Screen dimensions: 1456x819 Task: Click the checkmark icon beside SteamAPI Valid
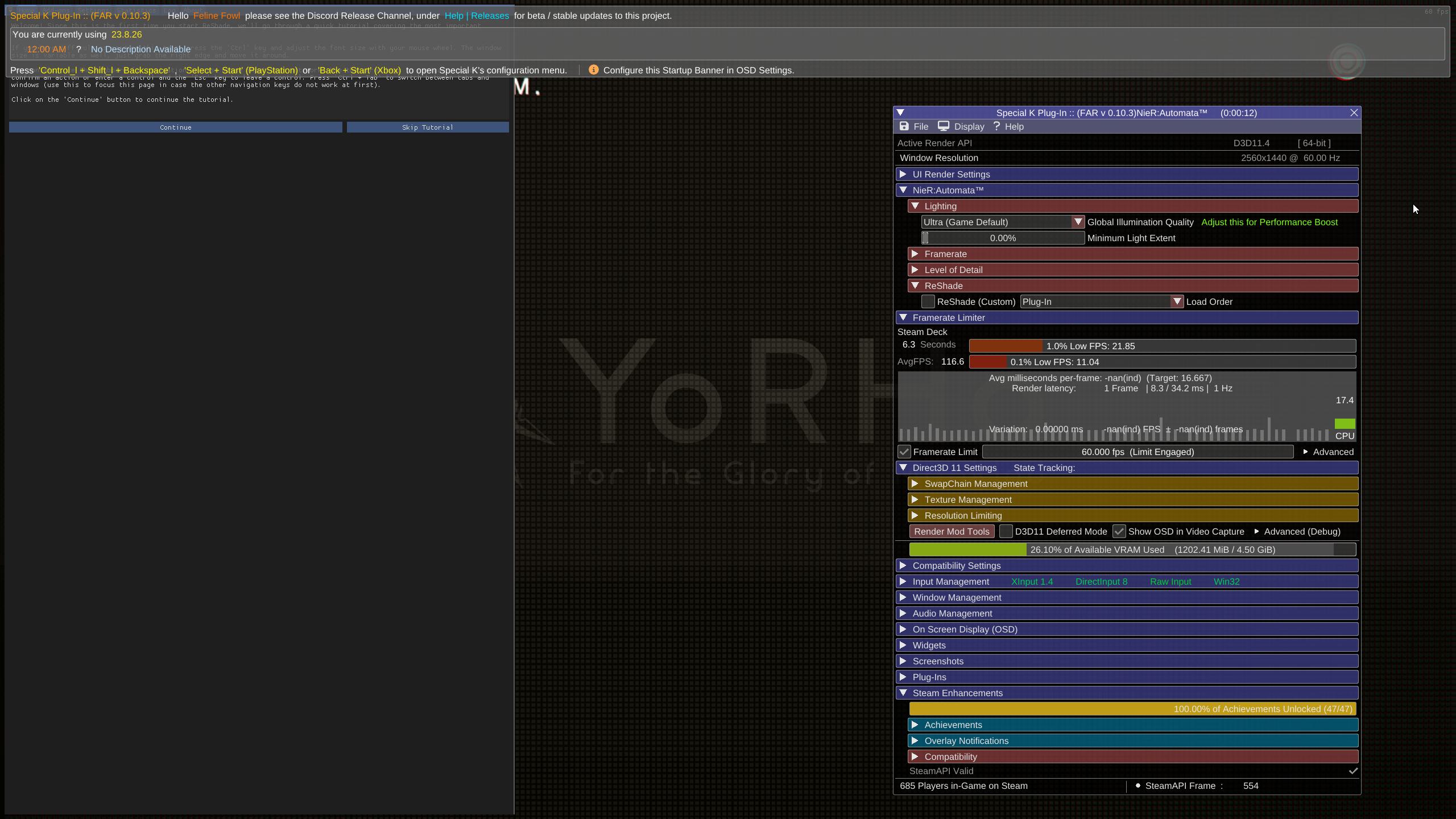(x=1353, y=771)
